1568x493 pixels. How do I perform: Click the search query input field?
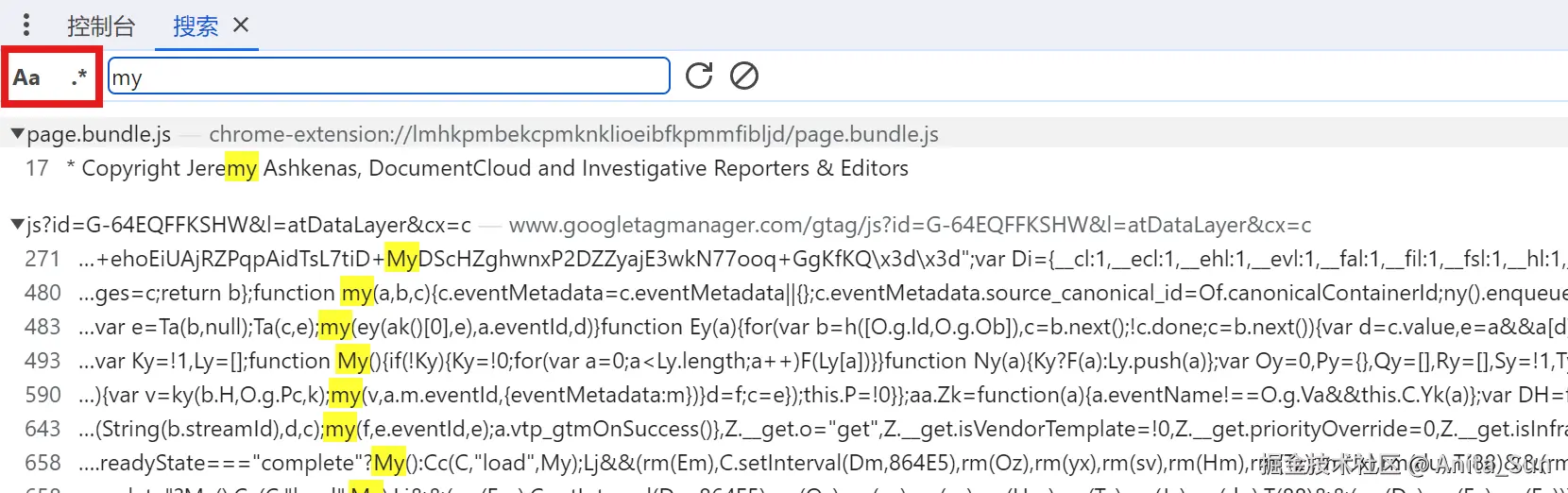click(x=388, y=76)
